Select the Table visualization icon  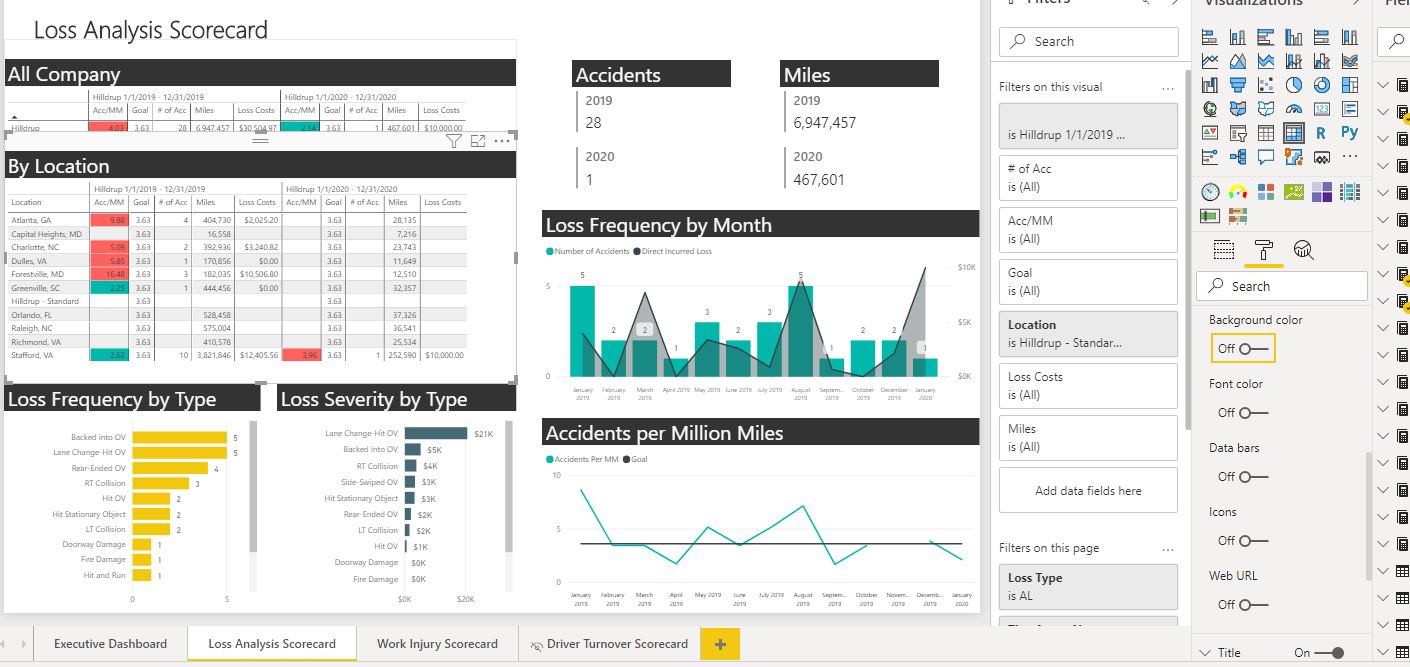(1265, 133)
